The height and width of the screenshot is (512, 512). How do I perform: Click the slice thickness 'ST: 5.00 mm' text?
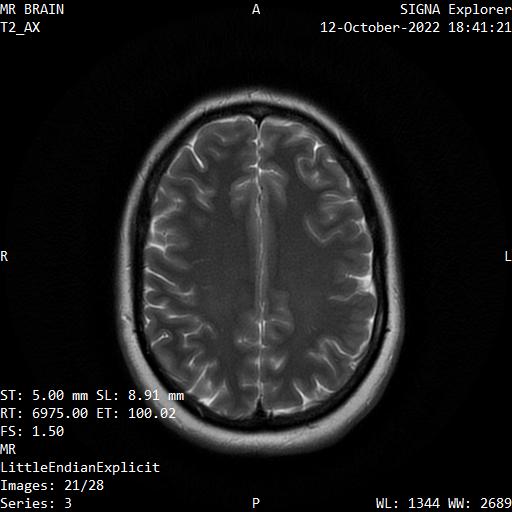[44, 395]
